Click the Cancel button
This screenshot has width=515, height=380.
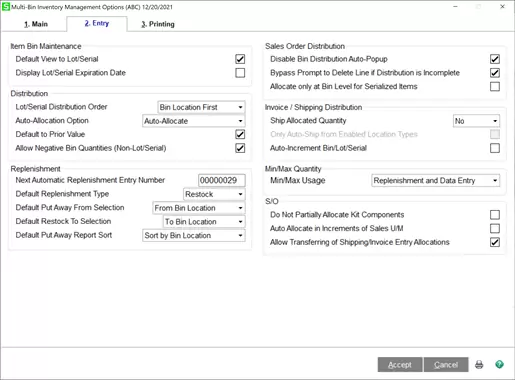(446, 365)
